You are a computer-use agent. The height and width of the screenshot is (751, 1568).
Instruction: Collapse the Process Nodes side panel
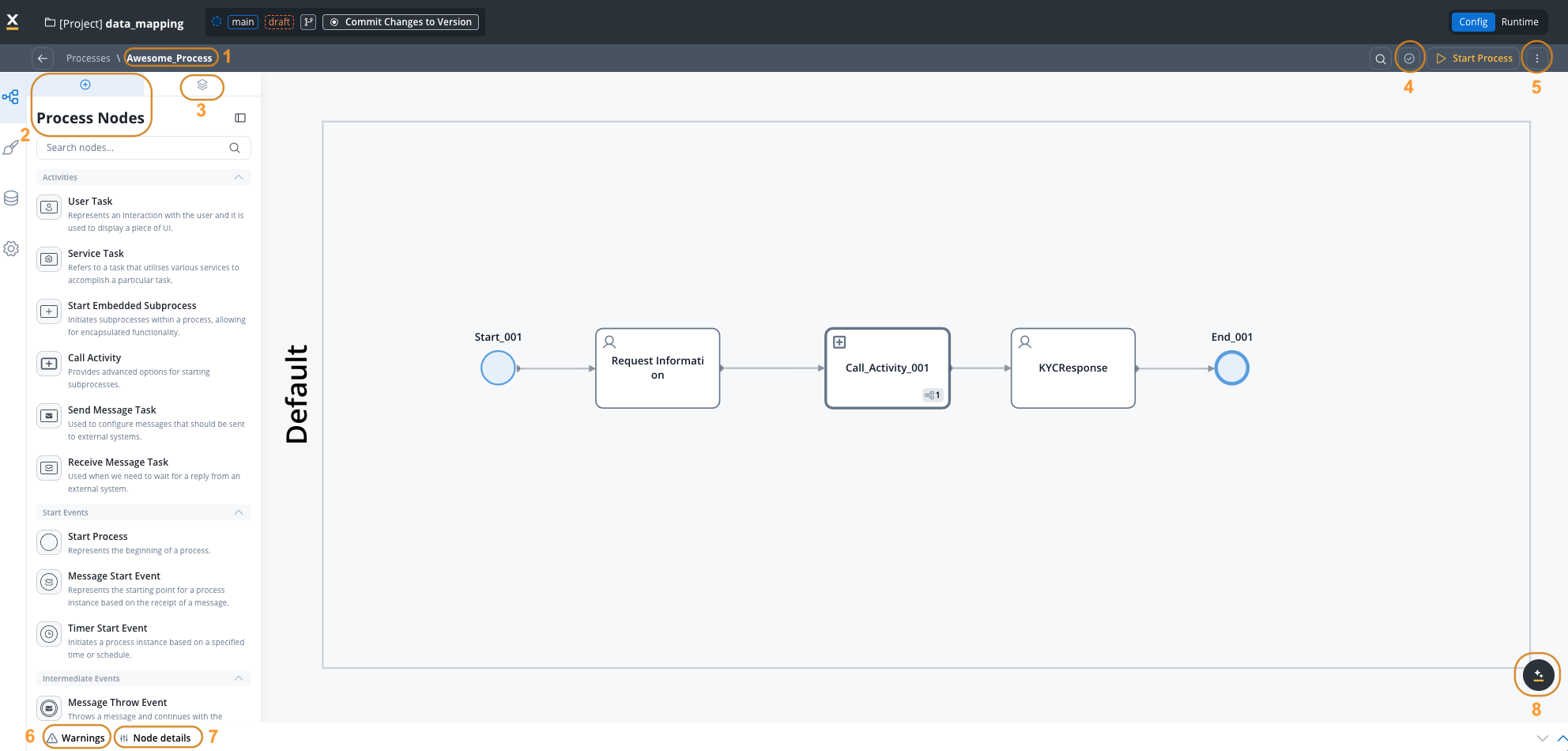pos(240,118)
